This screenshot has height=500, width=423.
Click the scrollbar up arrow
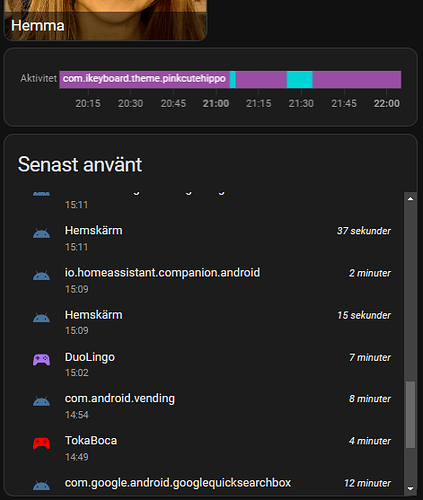pos(410,199)
